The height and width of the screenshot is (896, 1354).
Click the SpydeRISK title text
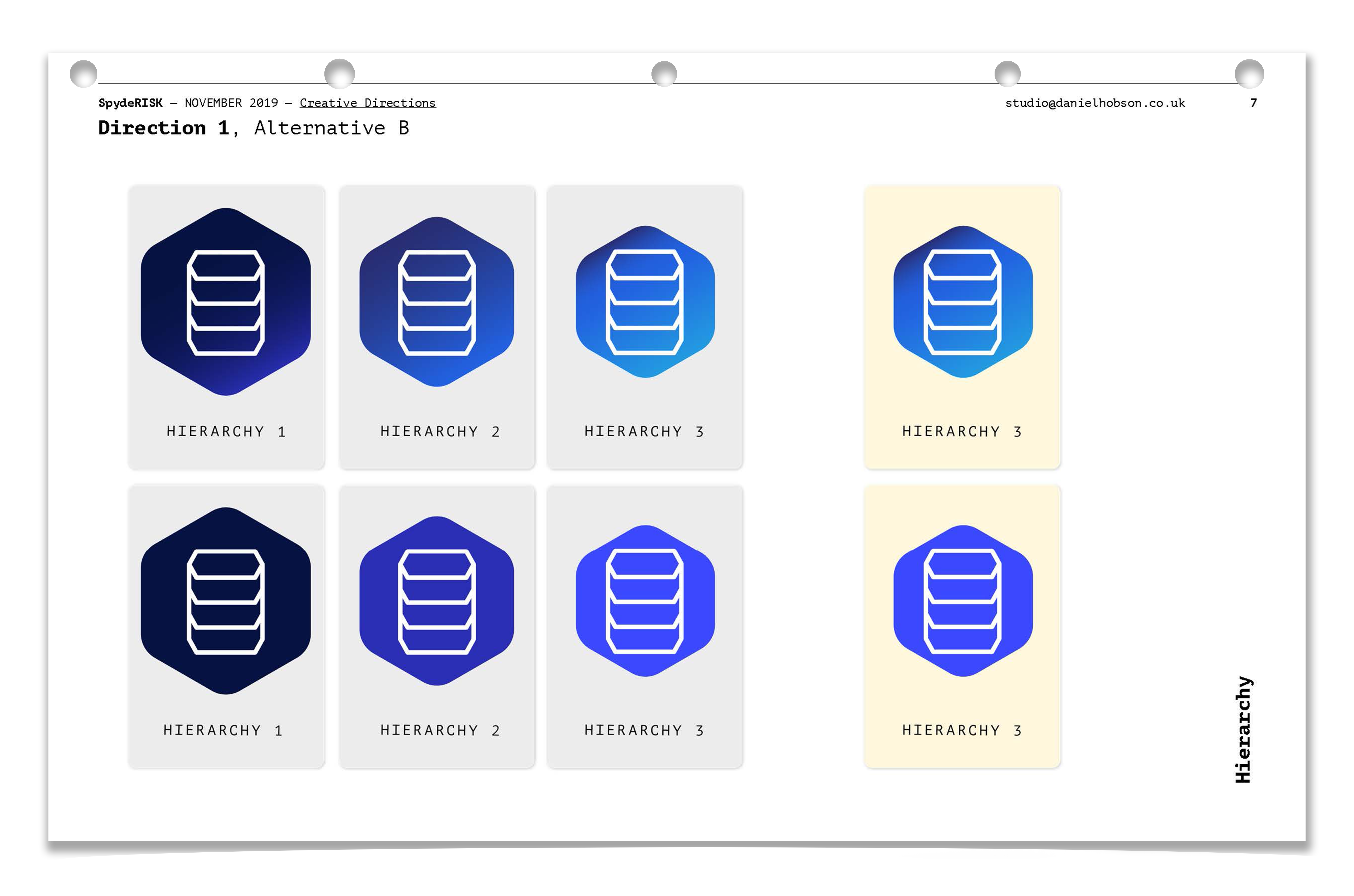pyautogui.click(x=130, y=103)
